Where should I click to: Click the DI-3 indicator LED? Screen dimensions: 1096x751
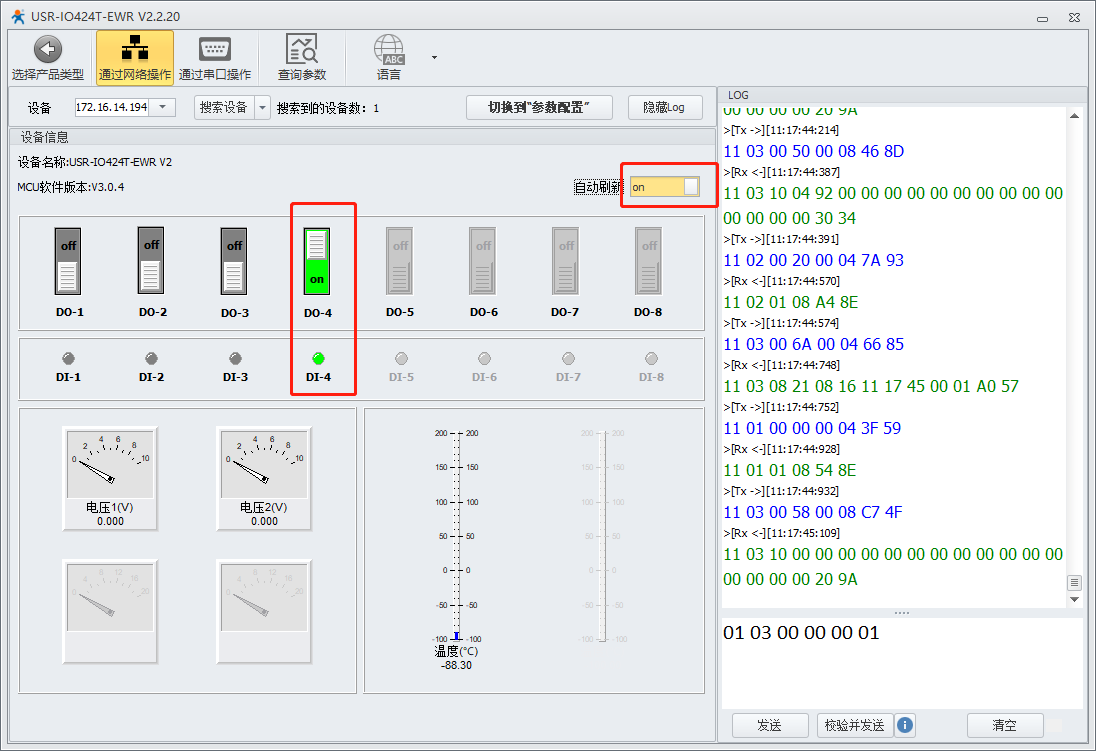(236, 359)
